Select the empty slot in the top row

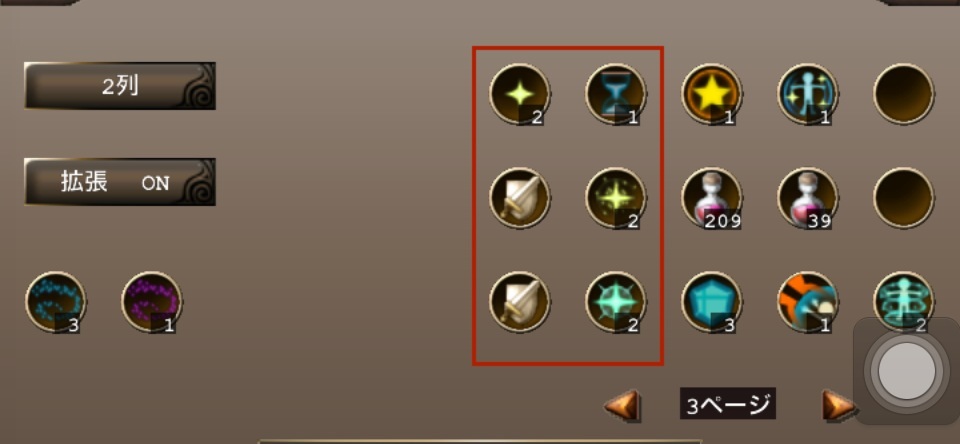pos(903,94)
